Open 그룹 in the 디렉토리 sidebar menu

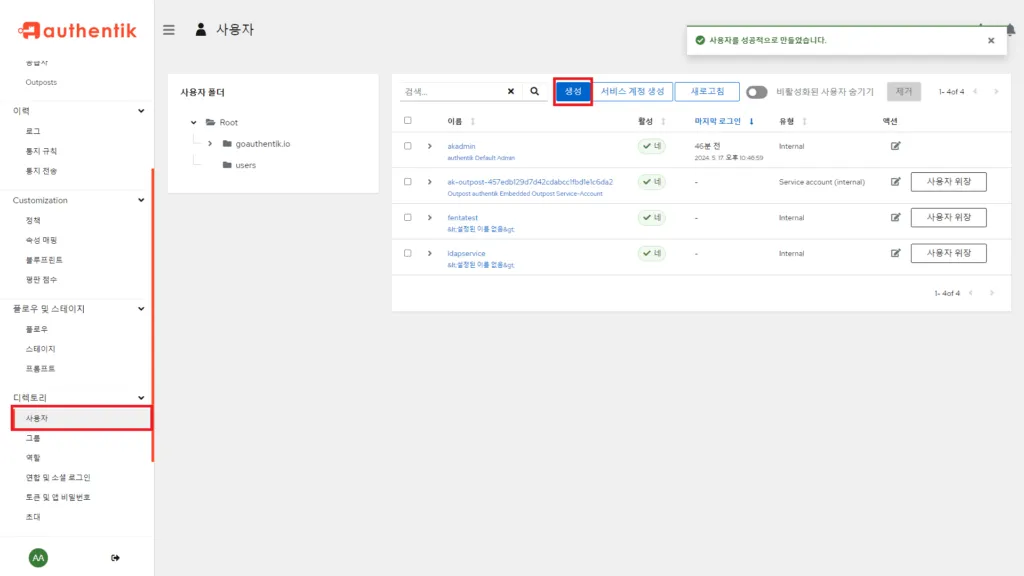(32, 437)
